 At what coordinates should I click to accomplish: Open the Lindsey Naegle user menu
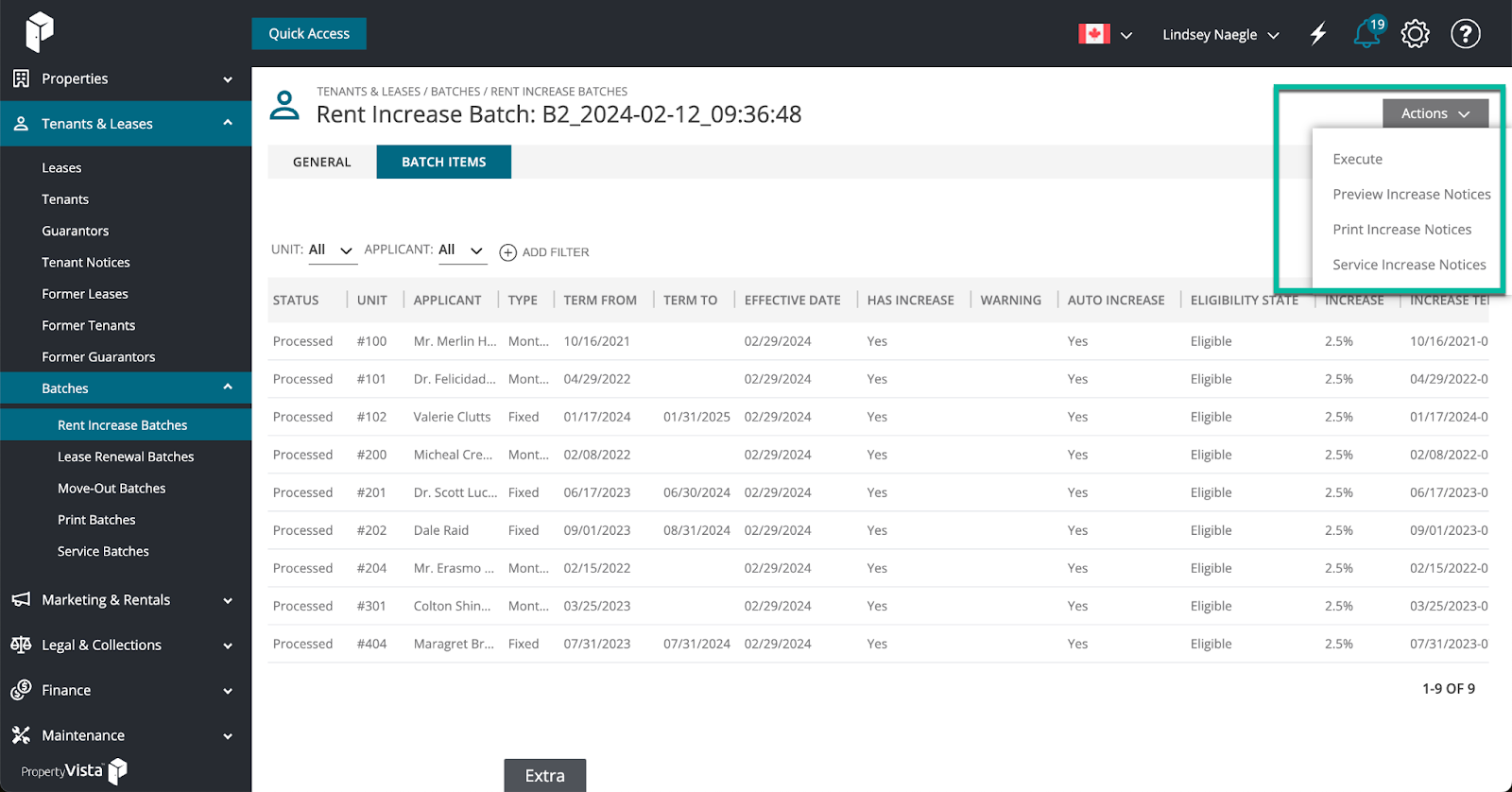[x=1220, y=35]
